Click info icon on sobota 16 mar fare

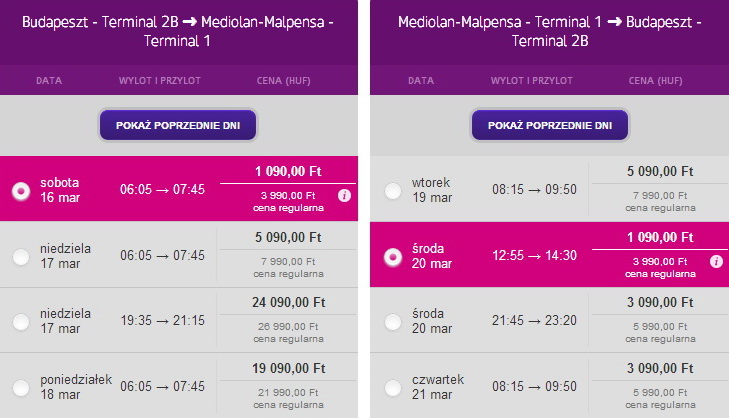344,196
